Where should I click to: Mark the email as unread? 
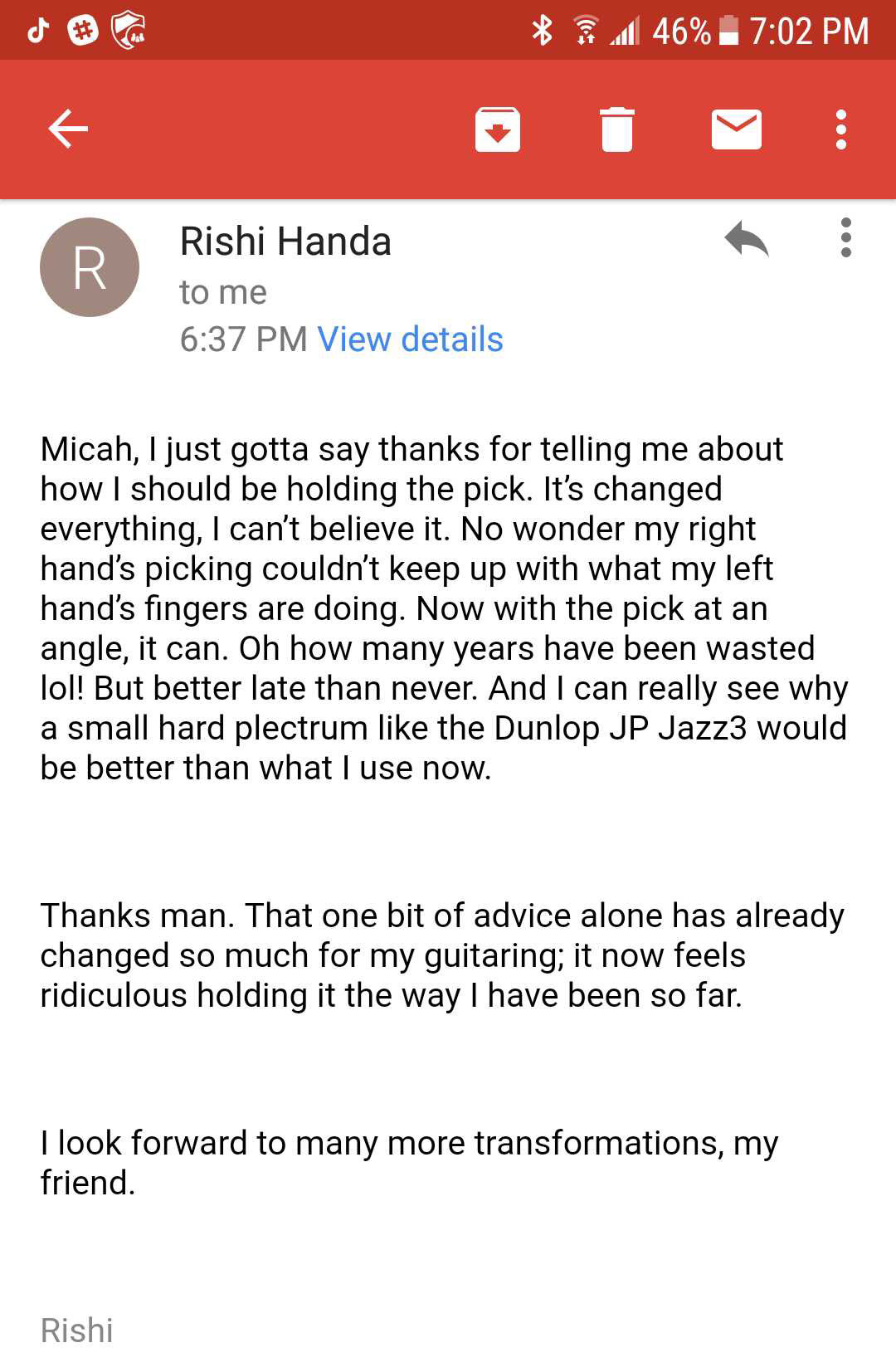[x=736, y=129]
